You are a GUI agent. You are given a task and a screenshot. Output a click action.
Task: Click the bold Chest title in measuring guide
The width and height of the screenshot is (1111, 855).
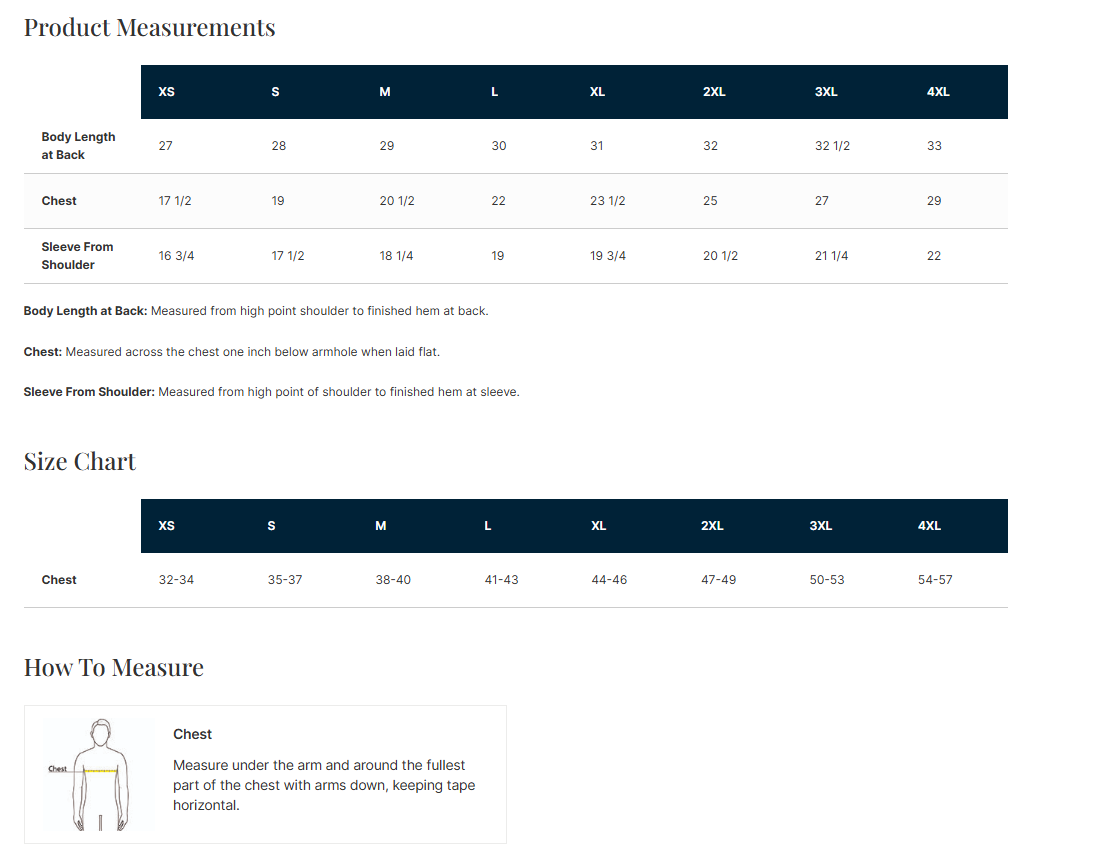click(x=192, y=734)
